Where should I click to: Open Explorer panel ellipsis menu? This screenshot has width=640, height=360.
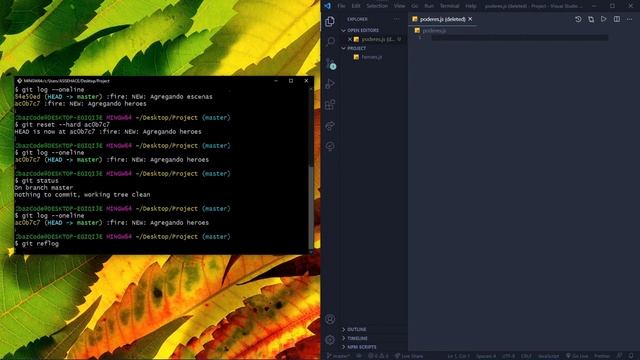[x=396, y=19]
